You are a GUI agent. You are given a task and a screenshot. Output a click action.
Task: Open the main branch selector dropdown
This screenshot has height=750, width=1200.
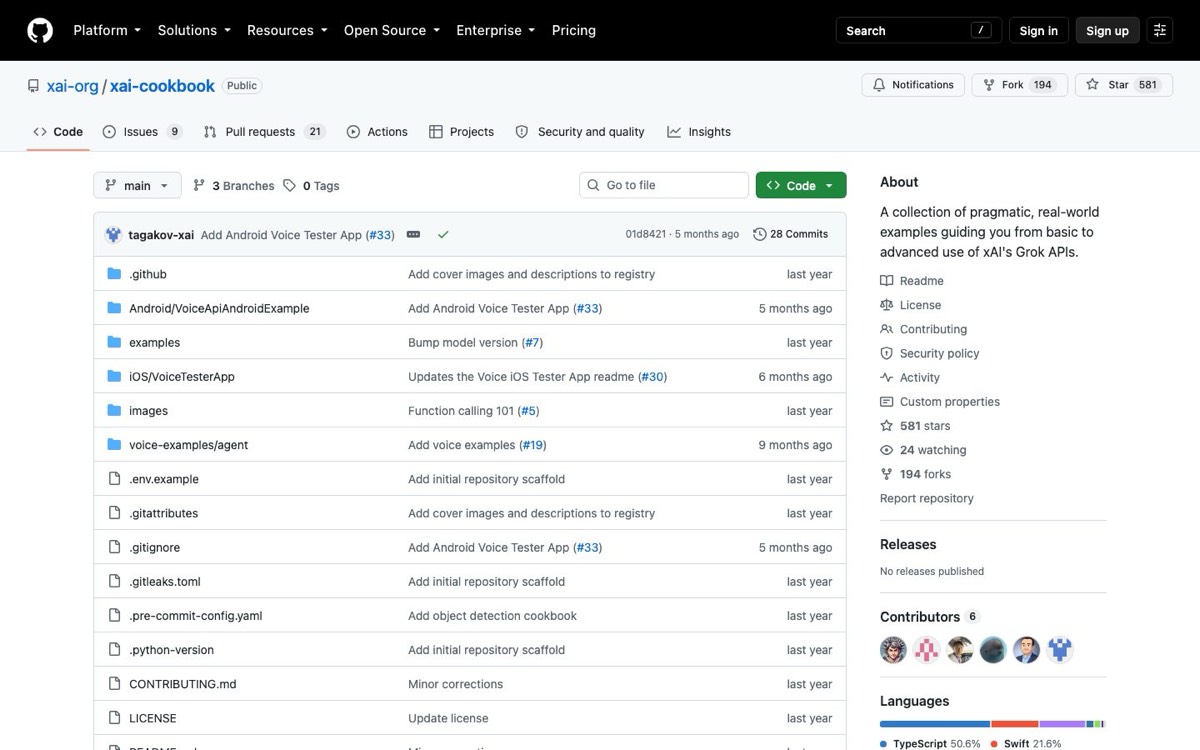coord(137,185)
